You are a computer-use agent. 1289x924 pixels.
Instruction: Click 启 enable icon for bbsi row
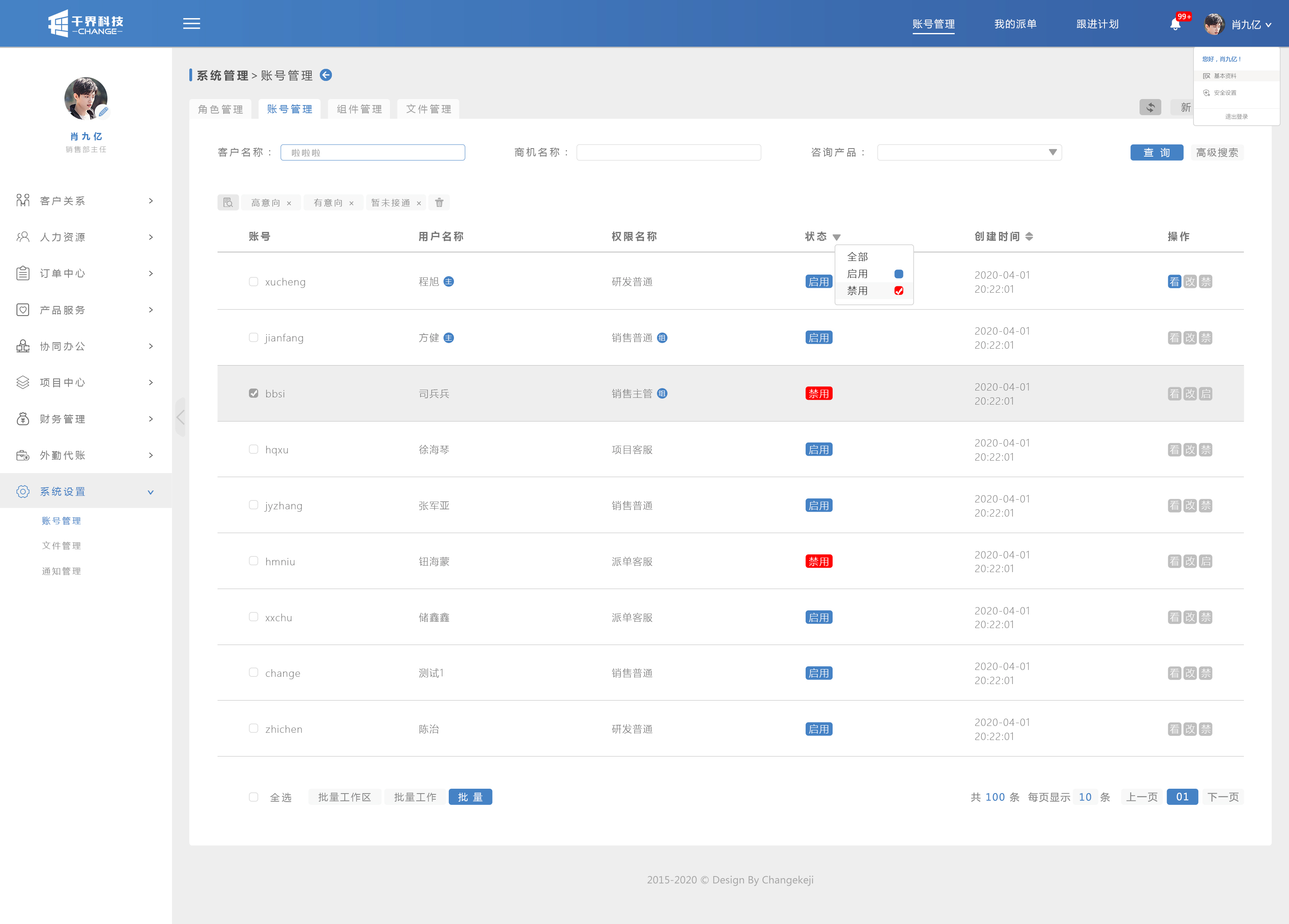(x=1206, y=394)
